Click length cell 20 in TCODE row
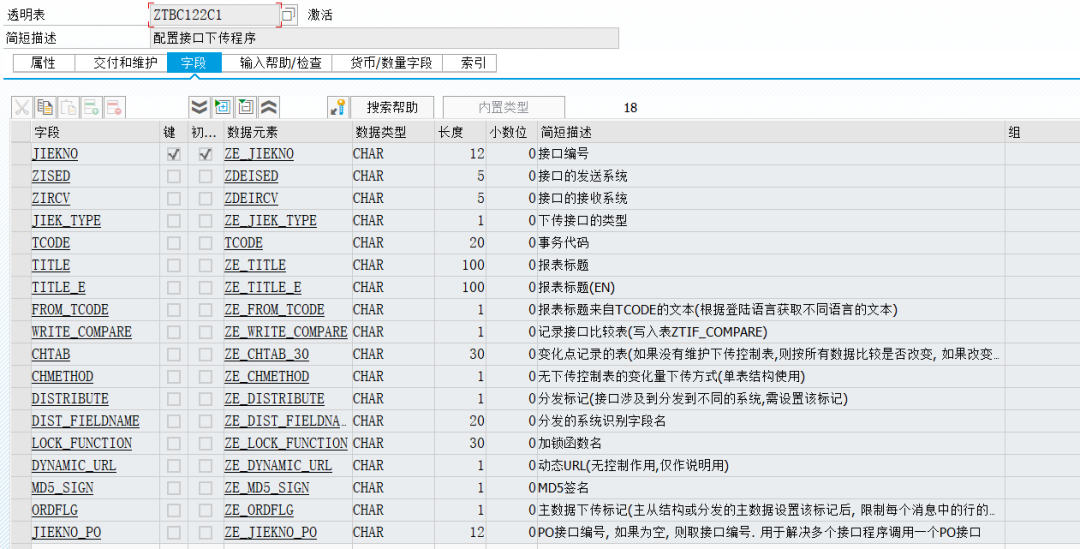 tap(460, 242)
